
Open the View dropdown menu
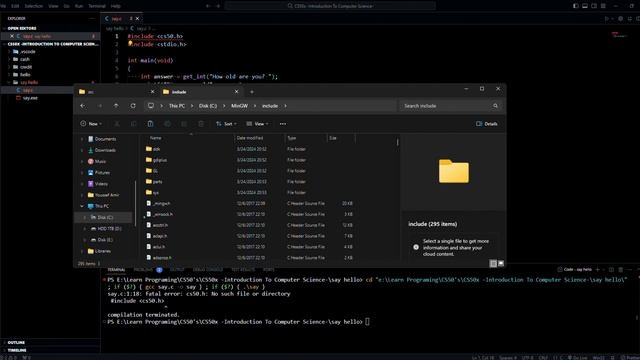[x=258, y=124]
